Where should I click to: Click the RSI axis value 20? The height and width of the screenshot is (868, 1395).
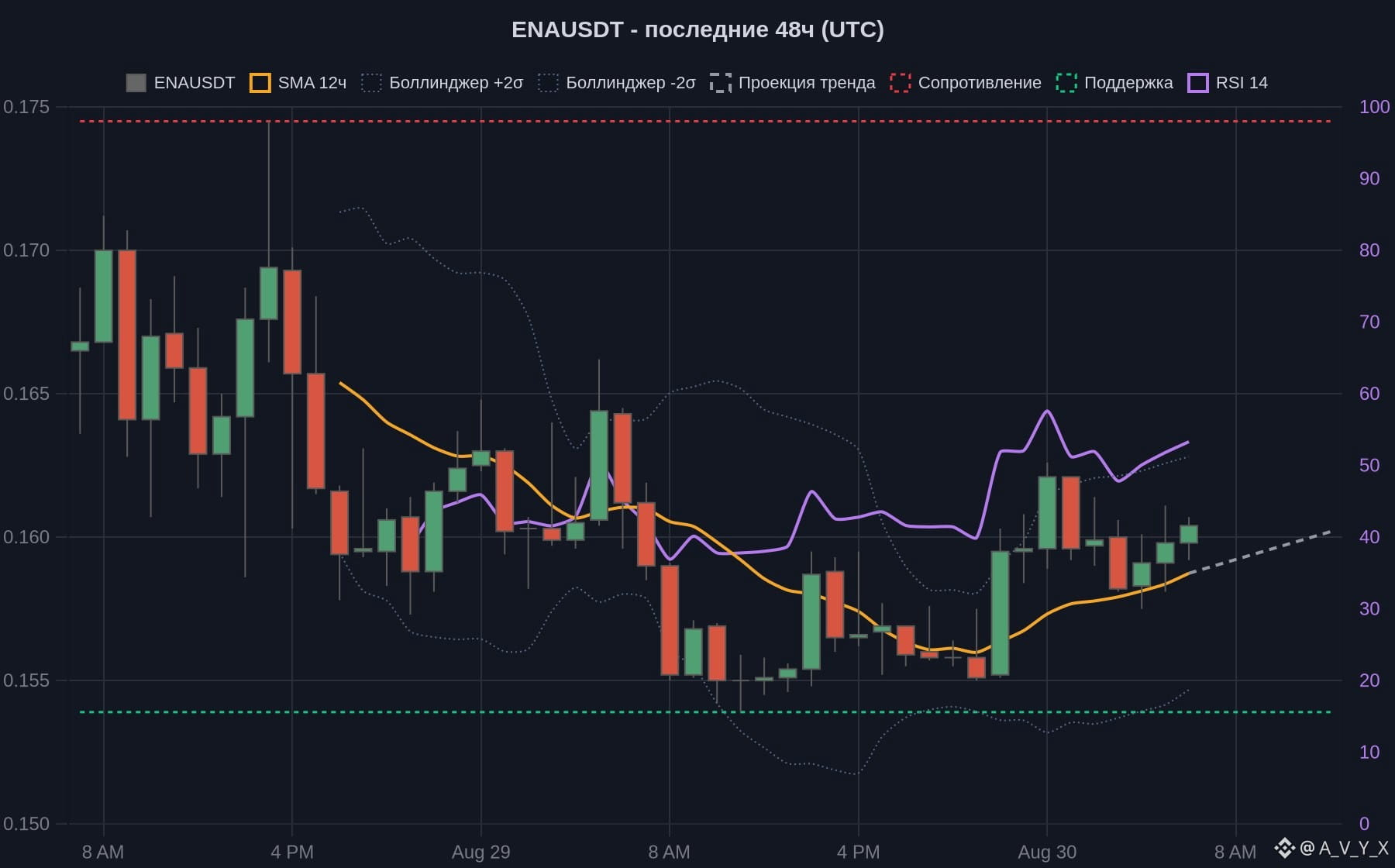click(1369, 680)
